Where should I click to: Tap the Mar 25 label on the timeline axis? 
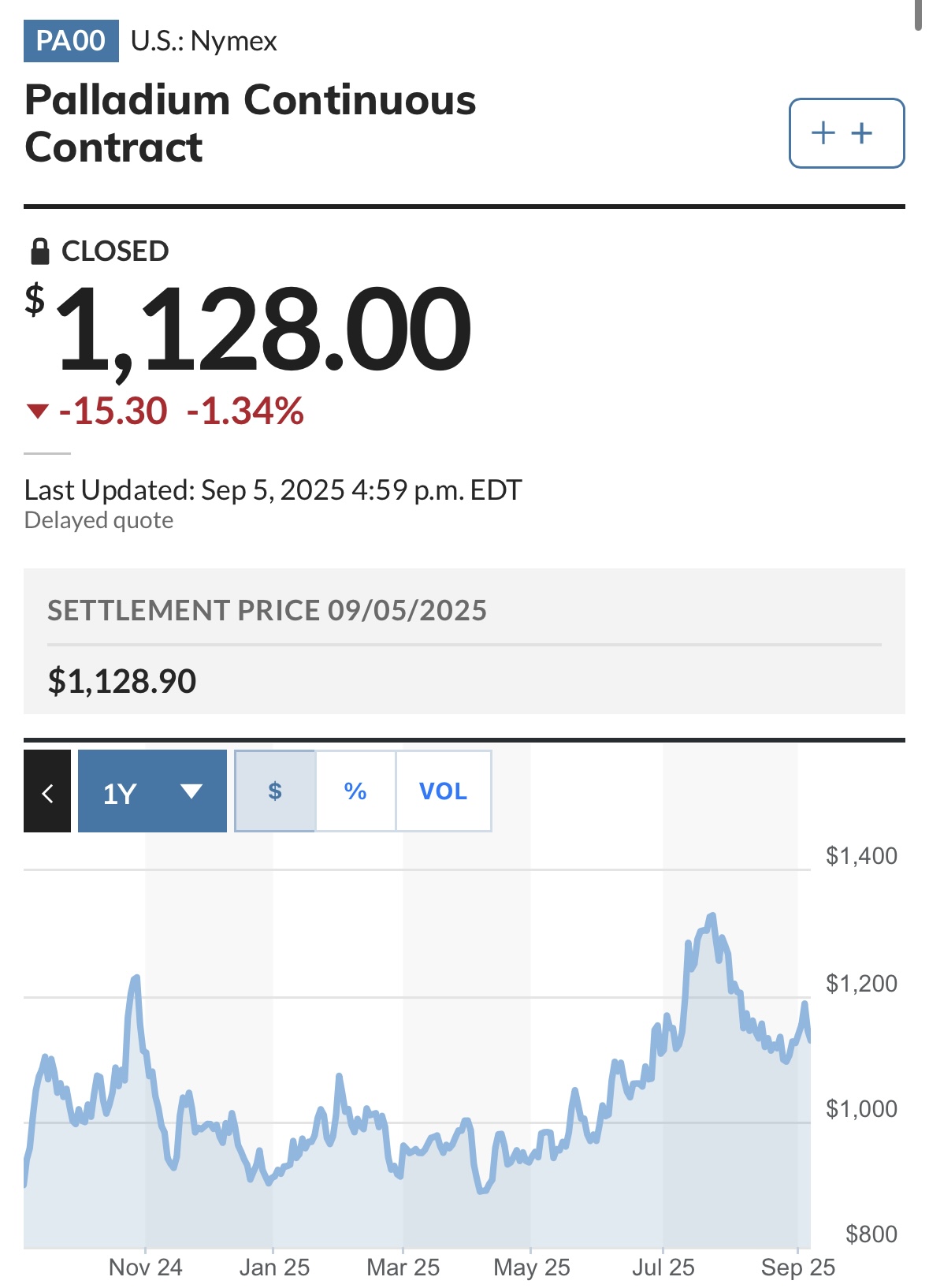coord(403,1268)
